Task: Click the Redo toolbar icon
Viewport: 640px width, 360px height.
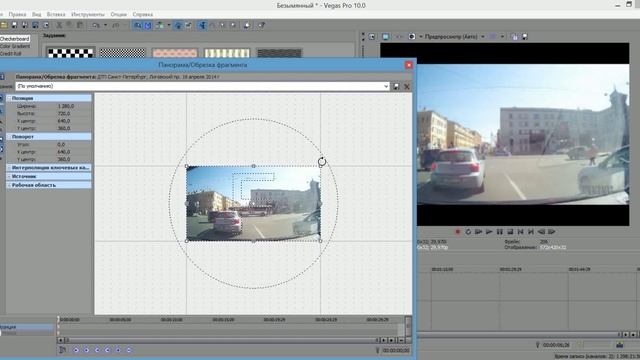Action: pos(116,25)
